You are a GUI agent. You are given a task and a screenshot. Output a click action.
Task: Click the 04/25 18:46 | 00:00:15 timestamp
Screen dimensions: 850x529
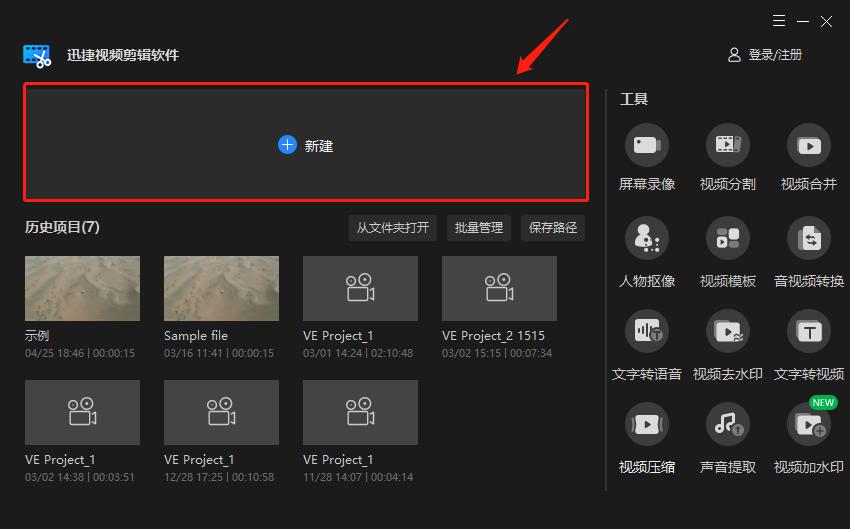(x=80, y=353)
